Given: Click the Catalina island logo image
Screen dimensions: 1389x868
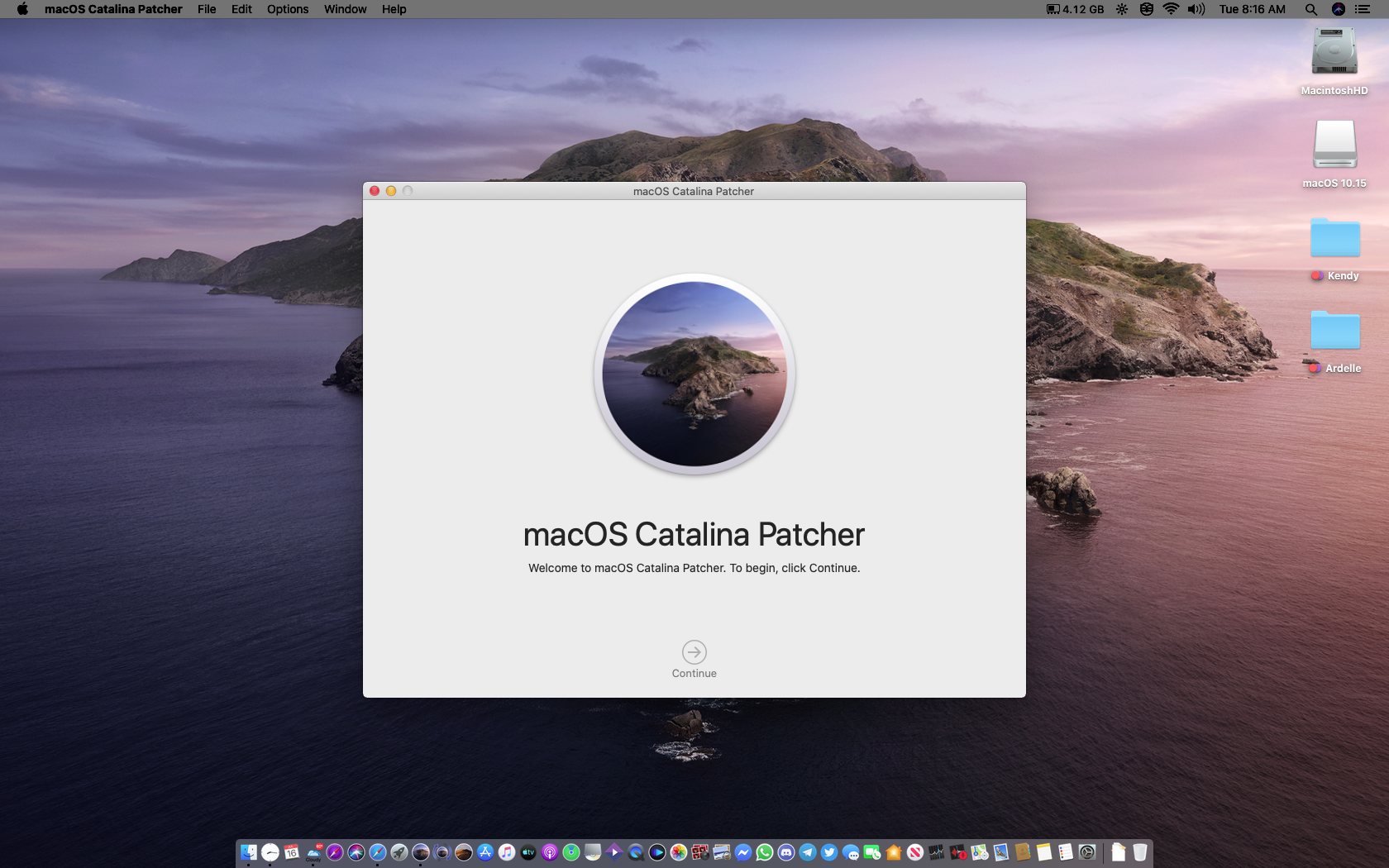Looking at the screenshot, I should [x=694, y=374].
